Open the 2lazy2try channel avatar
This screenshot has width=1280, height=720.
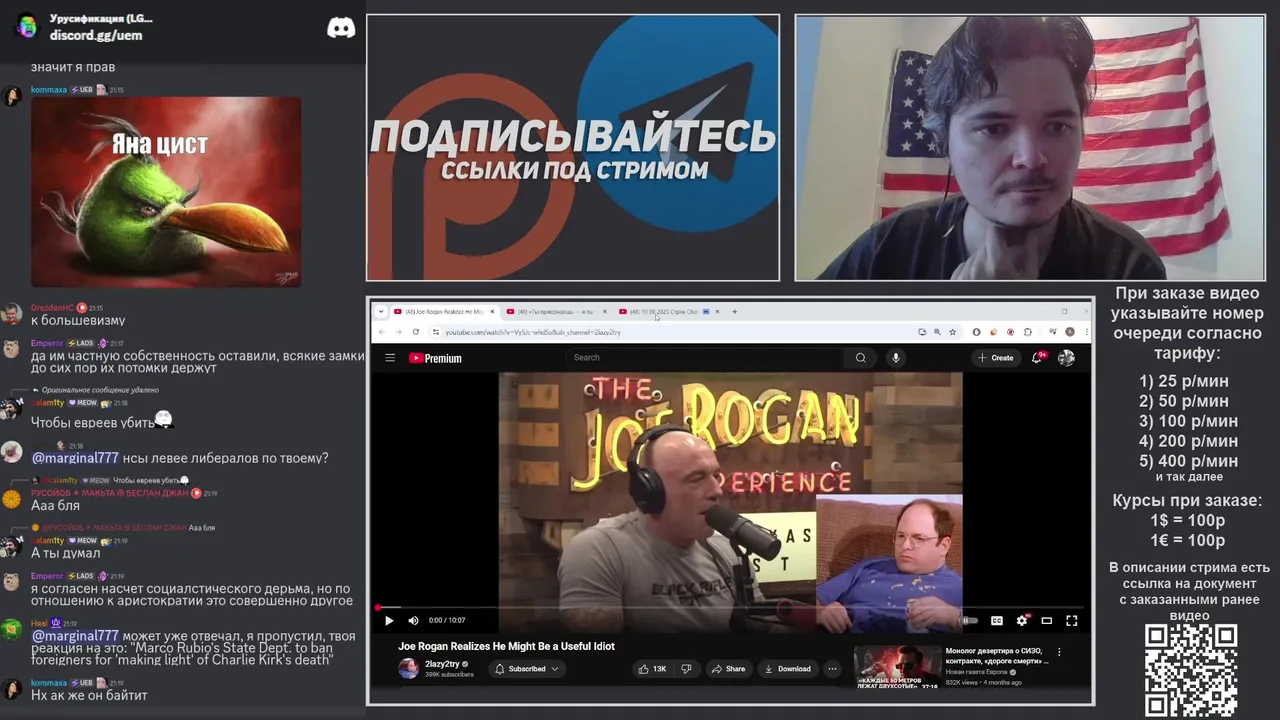pyautogui.click(x=409, y=669)
